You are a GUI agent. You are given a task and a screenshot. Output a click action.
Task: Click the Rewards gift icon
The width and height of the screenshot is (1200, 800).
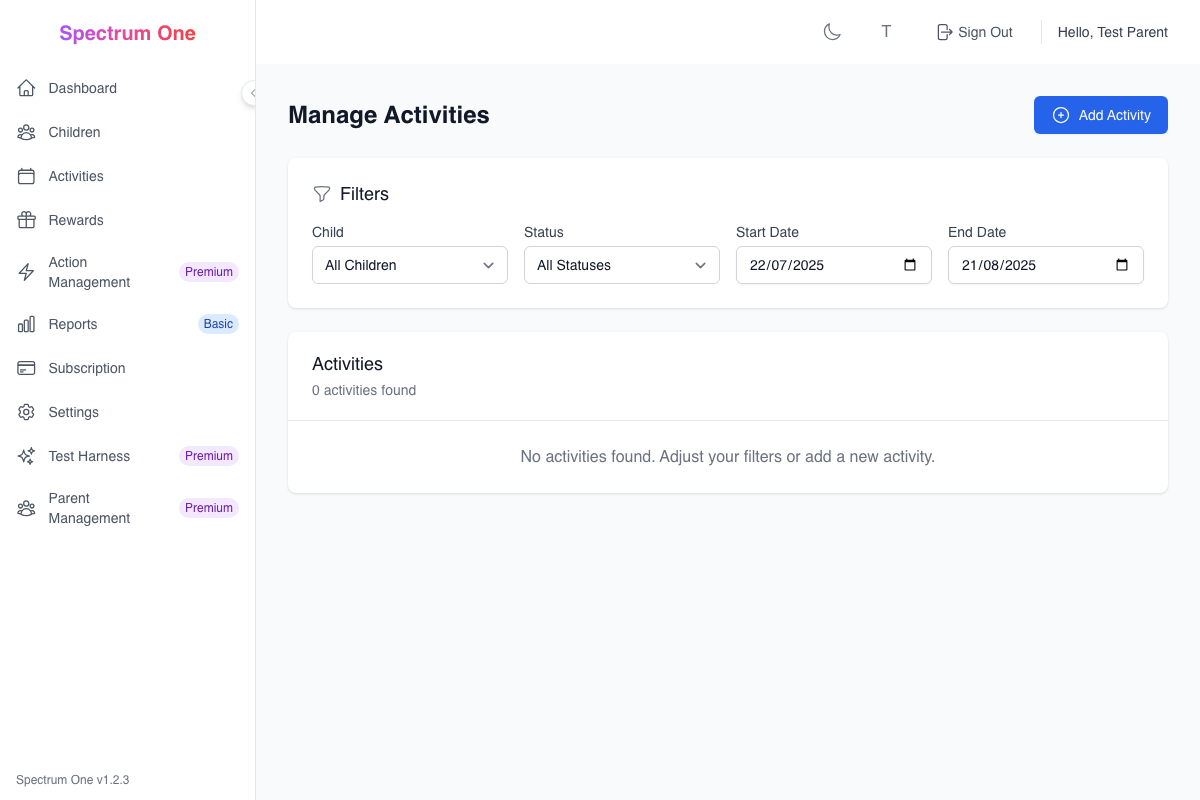[26, 220]
